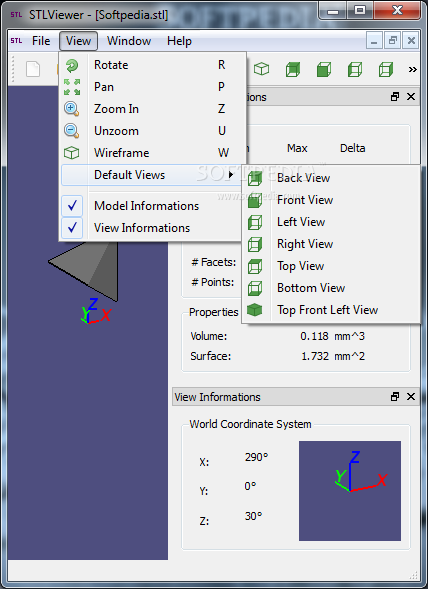Click the toolbar drag handle

[13, 69]
